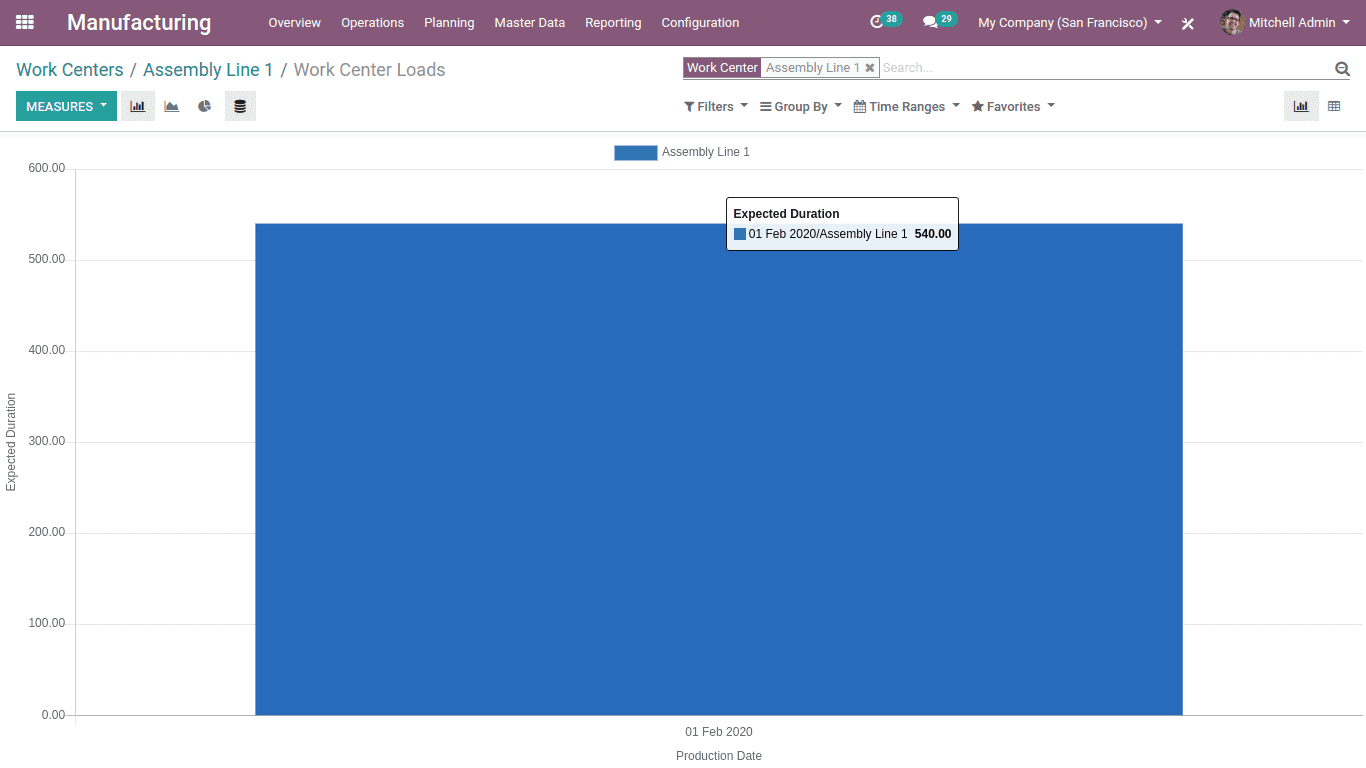Click the Manufacturing app title
1366x768 pixels.
coord(139,22)
